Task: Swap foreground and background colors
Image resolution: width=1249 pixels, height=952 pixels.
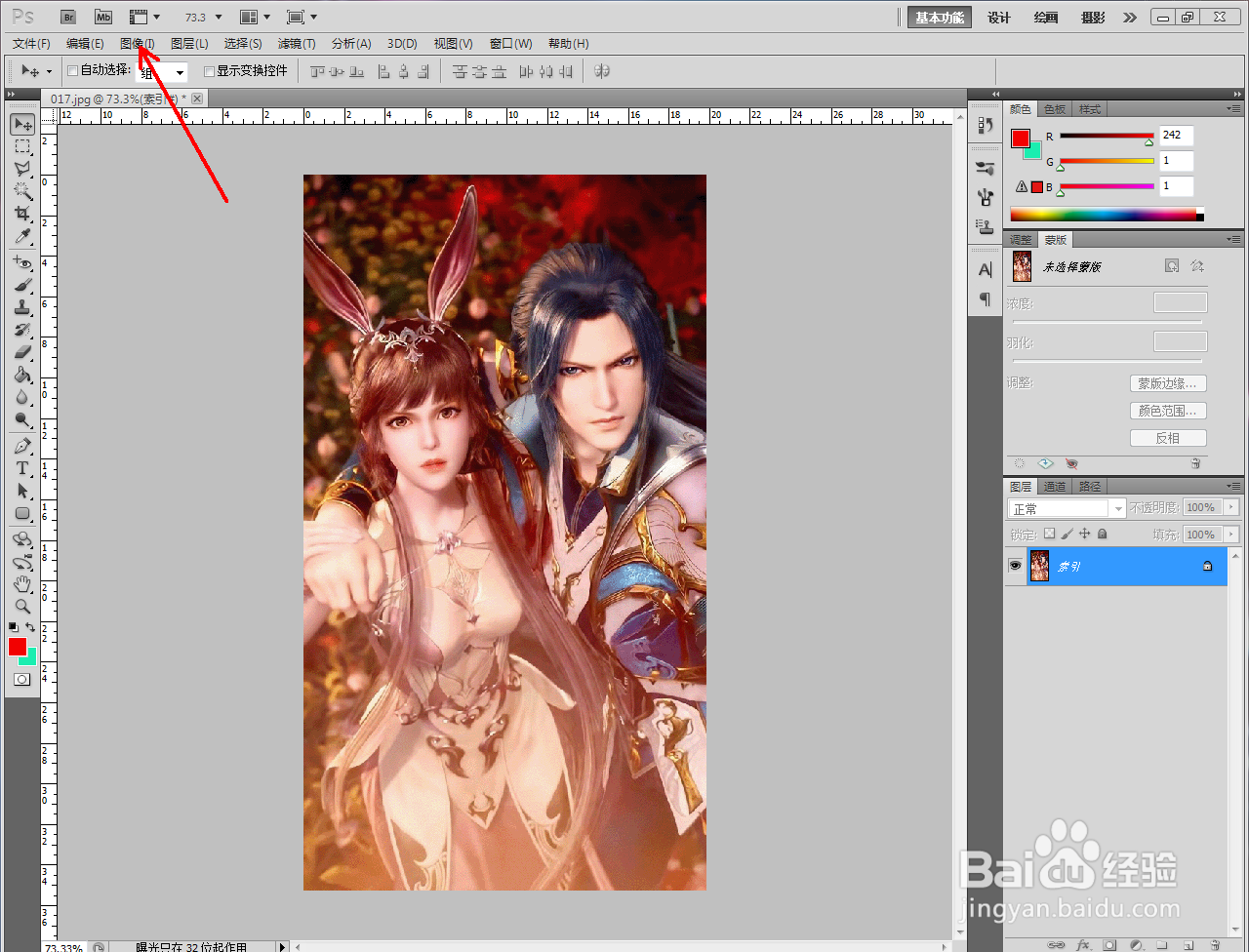Action: coord(31,627)
